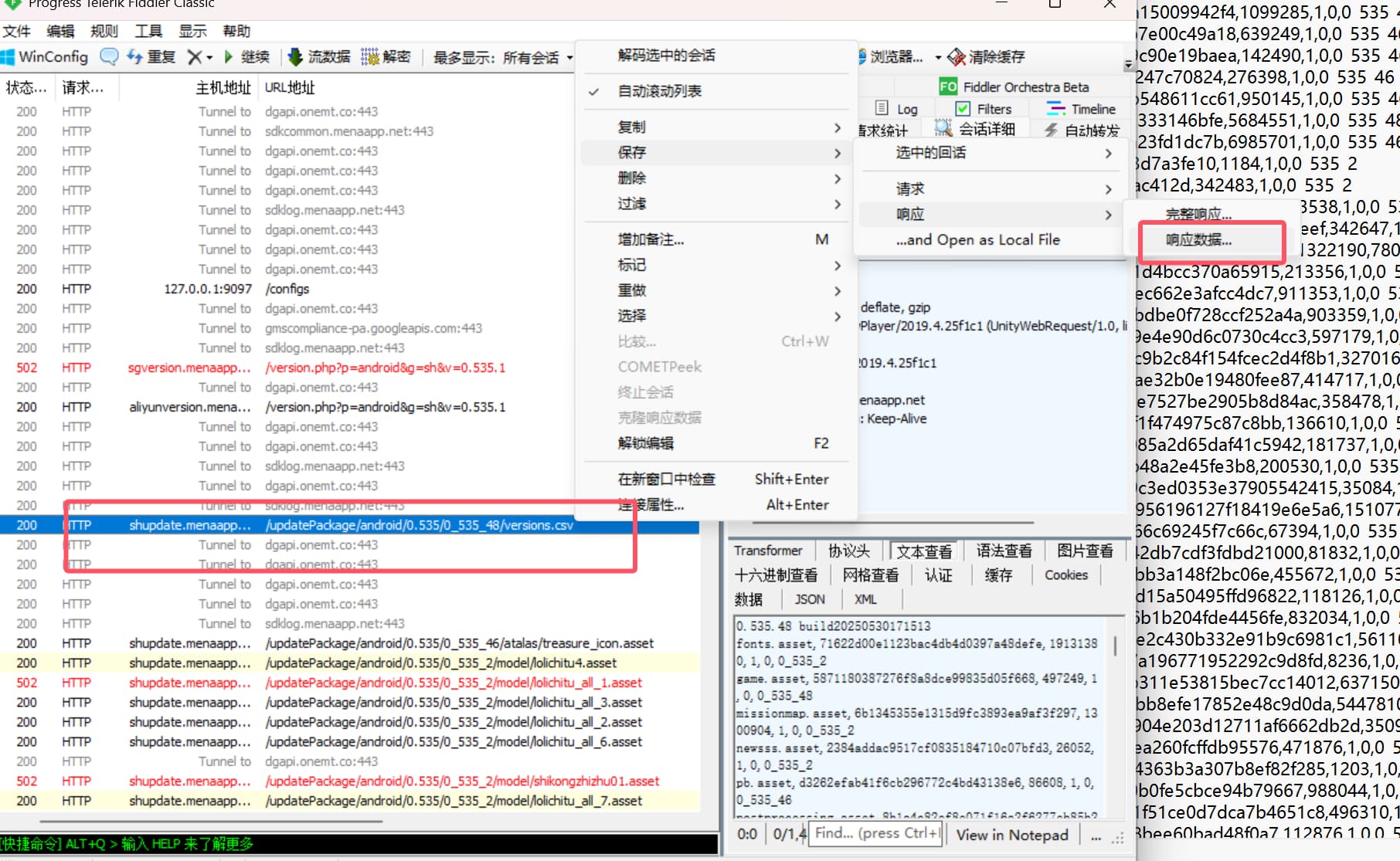The image size is (1400, 861).
Task: Switch to the 语法查看 syntax view tab
Action: [x=1004, y=551]
